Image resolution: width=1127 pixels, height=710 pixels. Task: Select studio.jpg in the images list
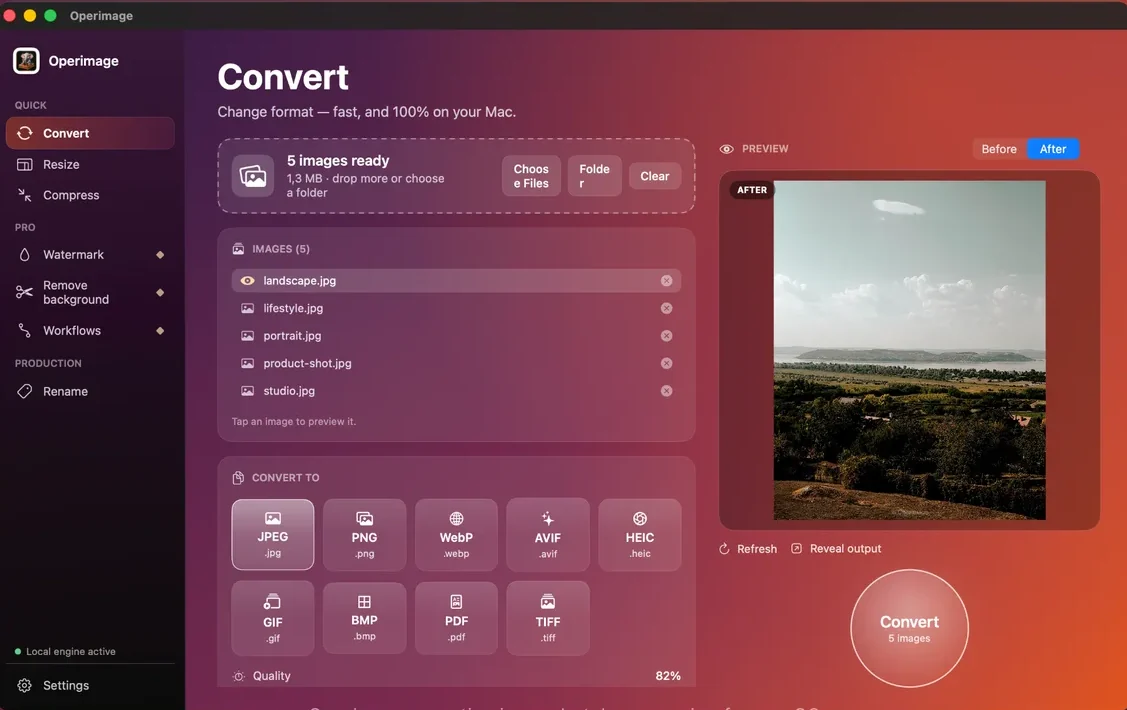[456, 391]
